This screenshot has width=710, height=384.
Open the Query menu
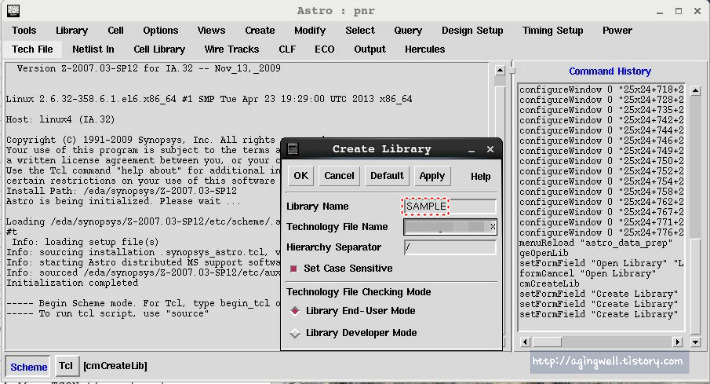click(x=408, y=31)
